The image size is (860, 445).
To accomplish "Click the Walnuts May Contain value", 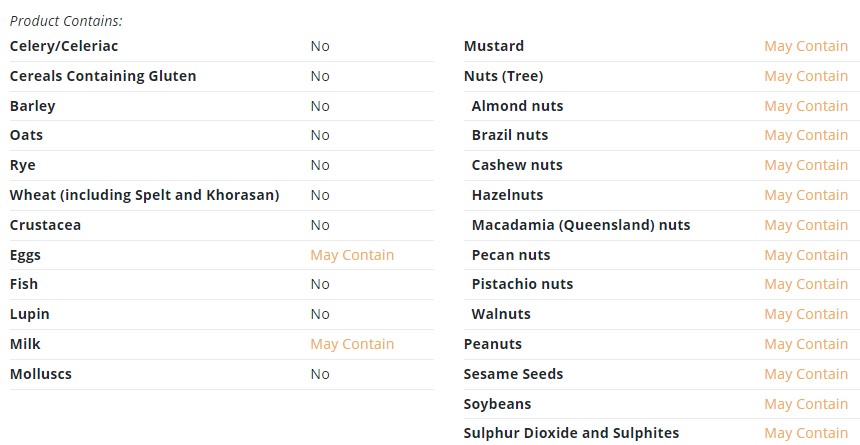I will [x=806, y=314].
